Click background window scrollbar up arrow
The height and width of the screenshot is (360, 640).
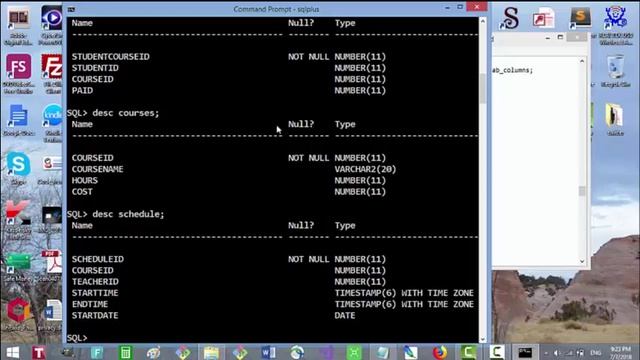click(582, 61)
